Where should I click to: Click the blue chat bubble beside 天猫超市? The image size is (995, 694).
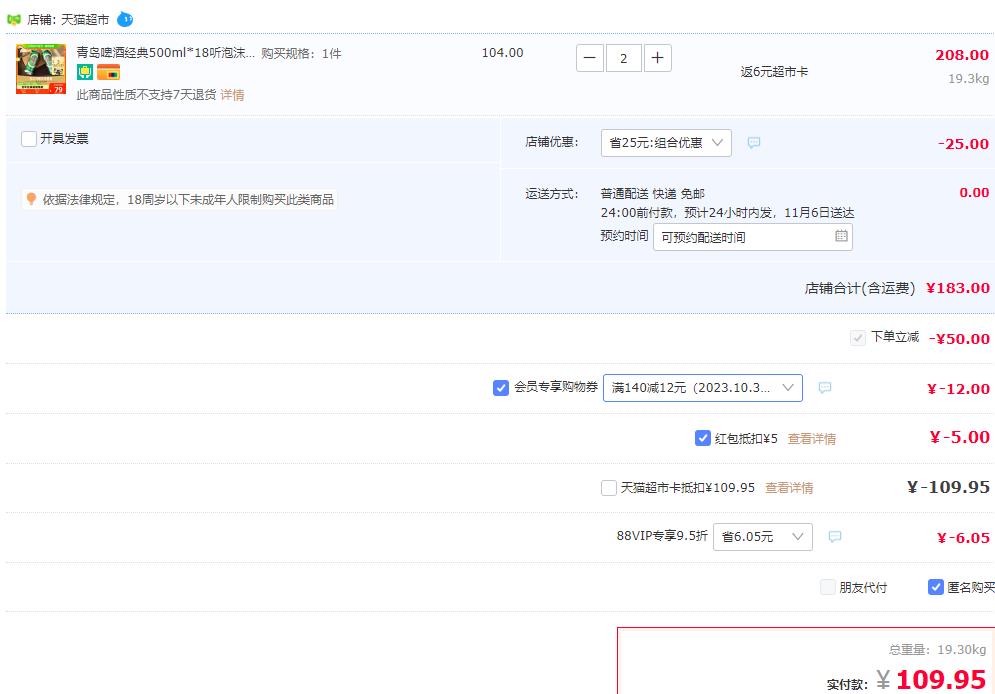[x=125, y=20]
